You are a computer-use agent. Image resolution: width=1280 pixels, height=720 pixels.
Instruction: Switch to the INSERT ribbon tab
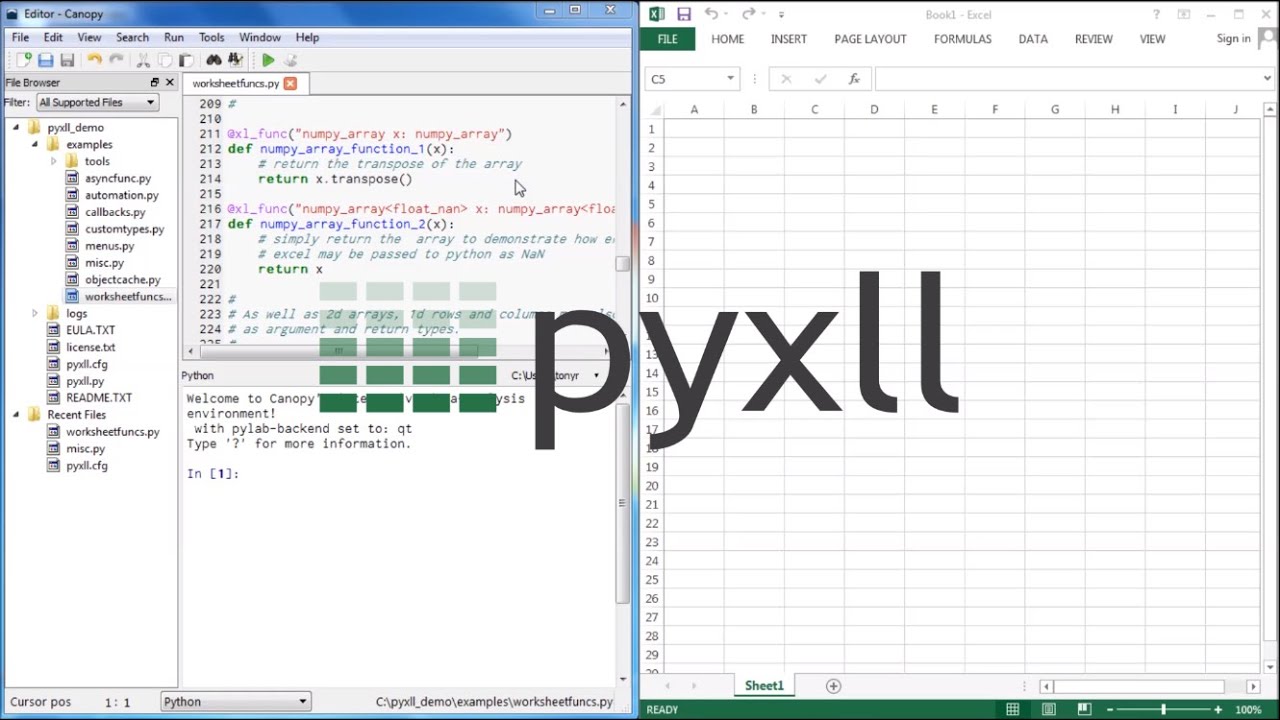click(789, 39)
